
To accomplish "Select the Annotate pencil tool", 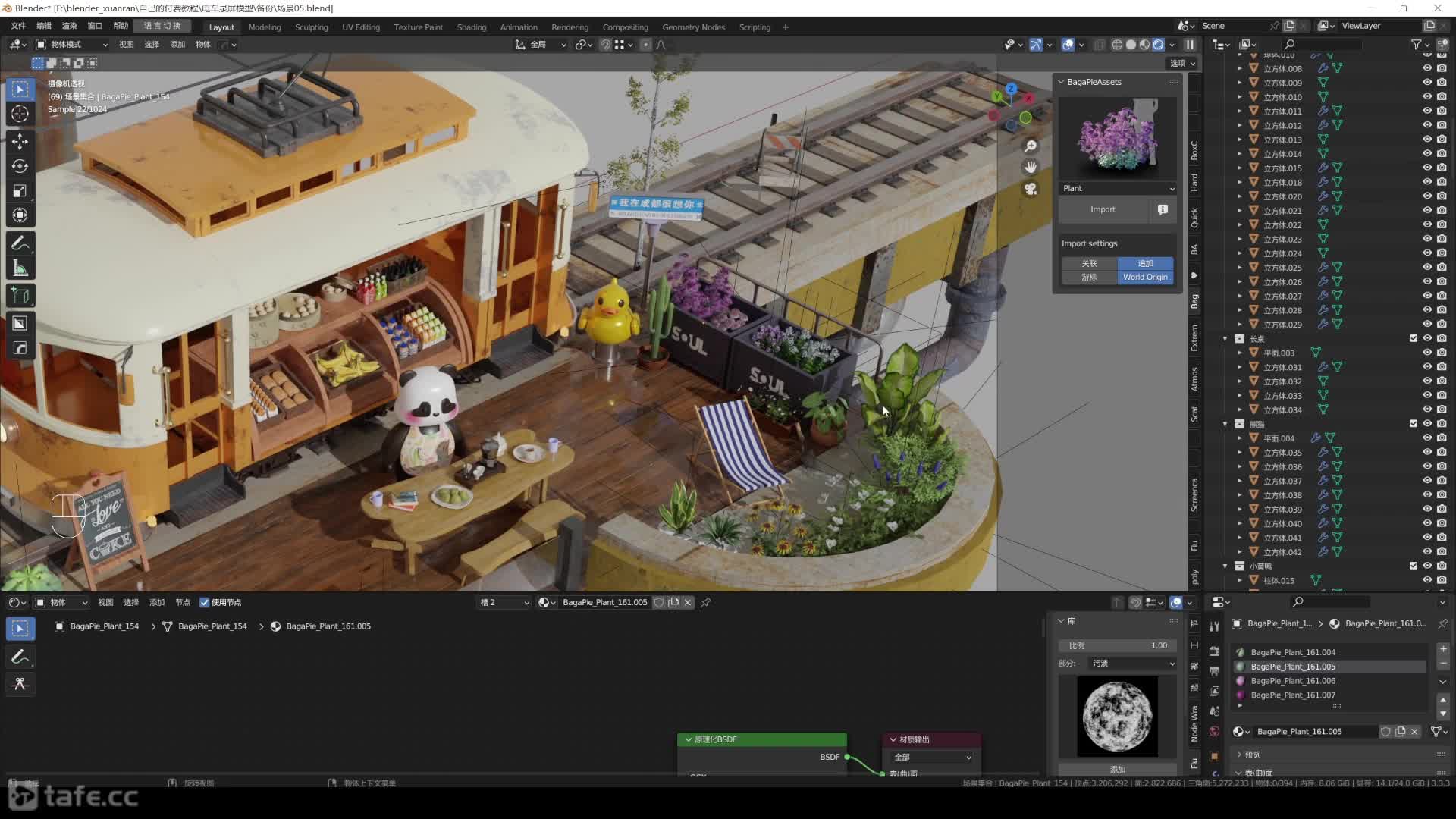I will click(20, 243).
